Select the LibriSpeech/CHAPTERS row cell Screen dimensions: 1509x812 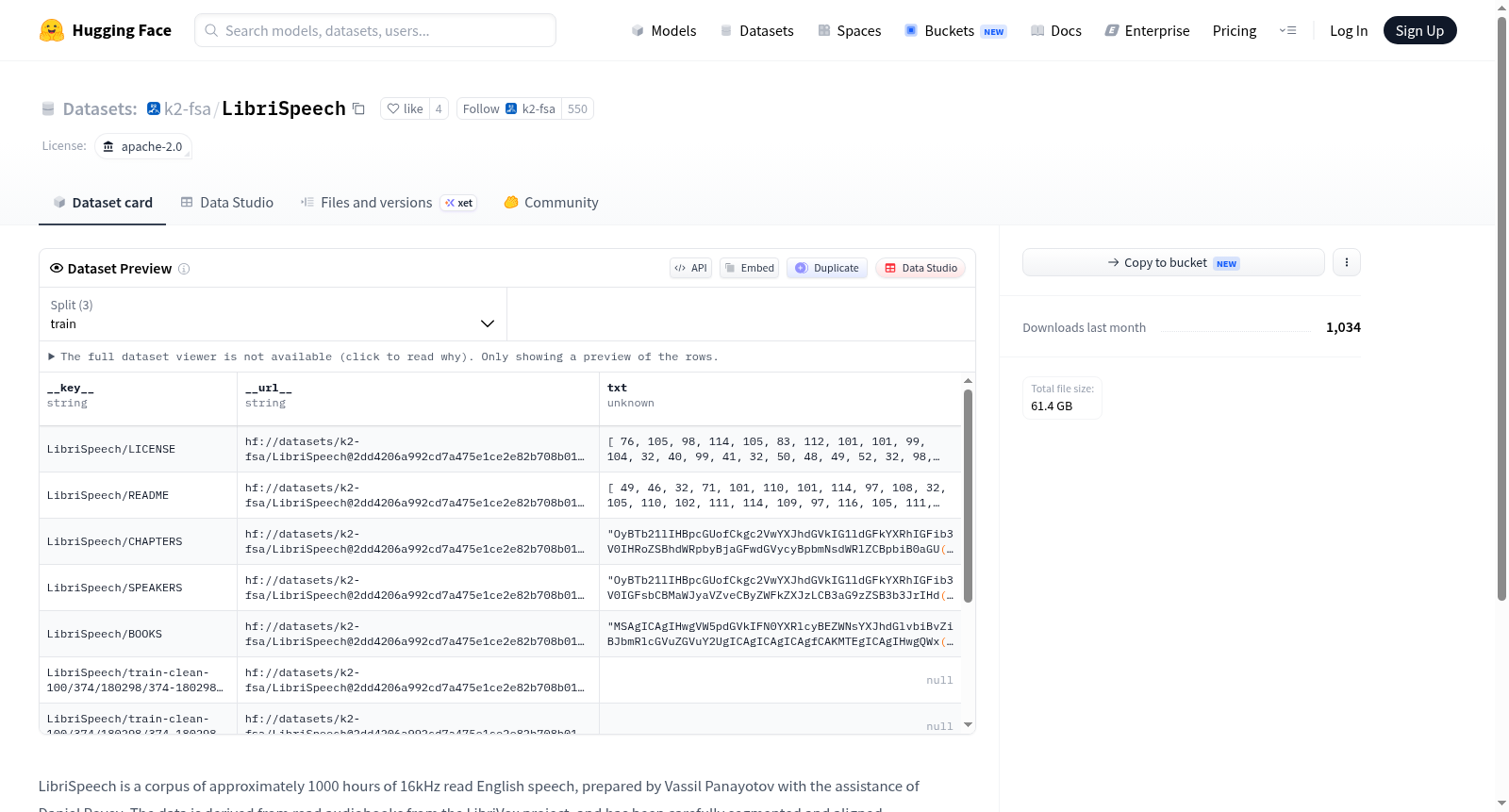coord(138,541)
